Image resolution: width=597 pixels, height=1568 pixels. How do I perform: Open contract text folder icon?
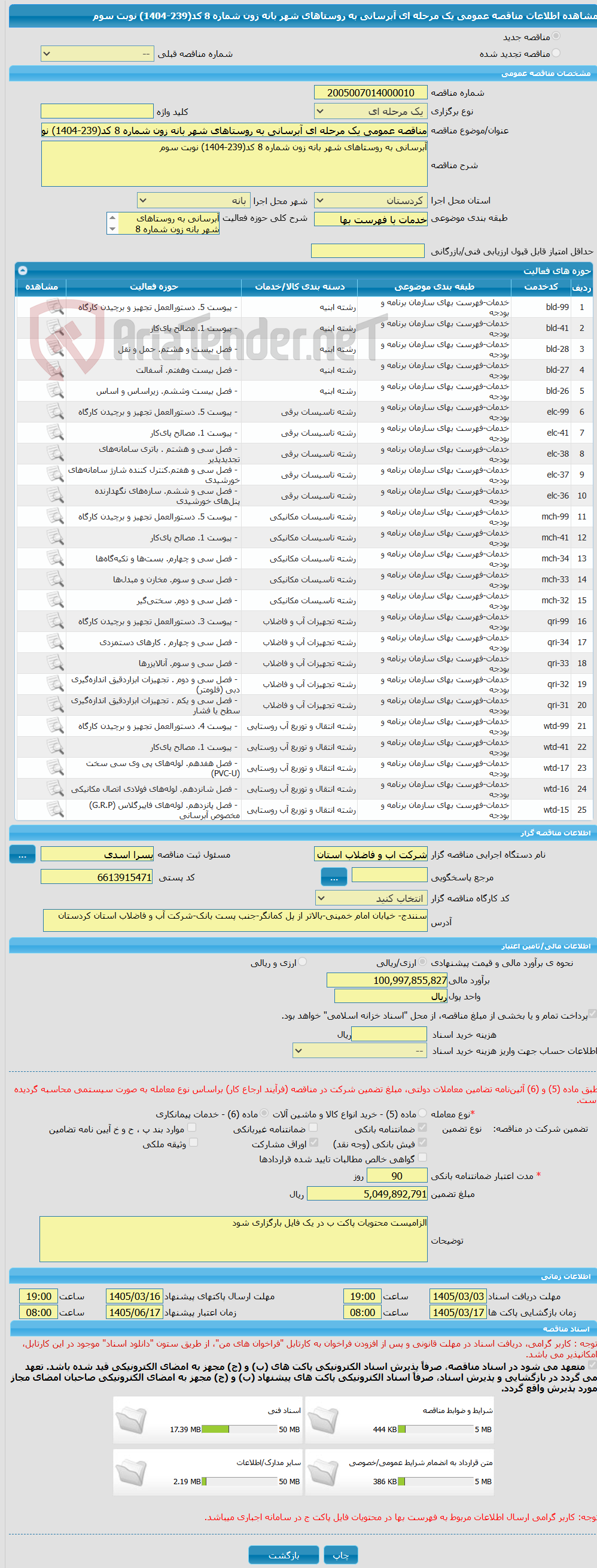[323, 1472]
